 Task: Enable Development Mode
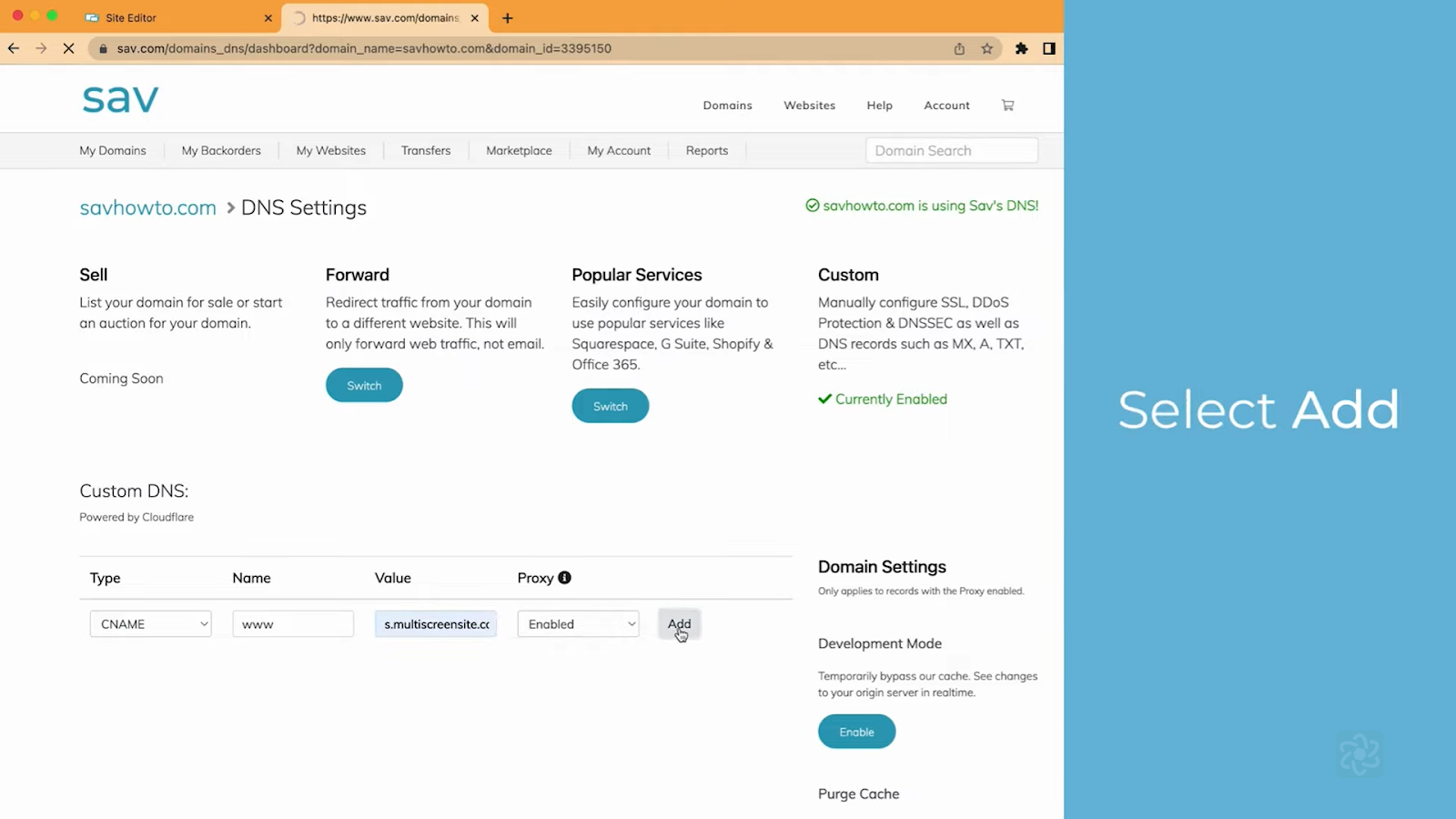(856, 732)
